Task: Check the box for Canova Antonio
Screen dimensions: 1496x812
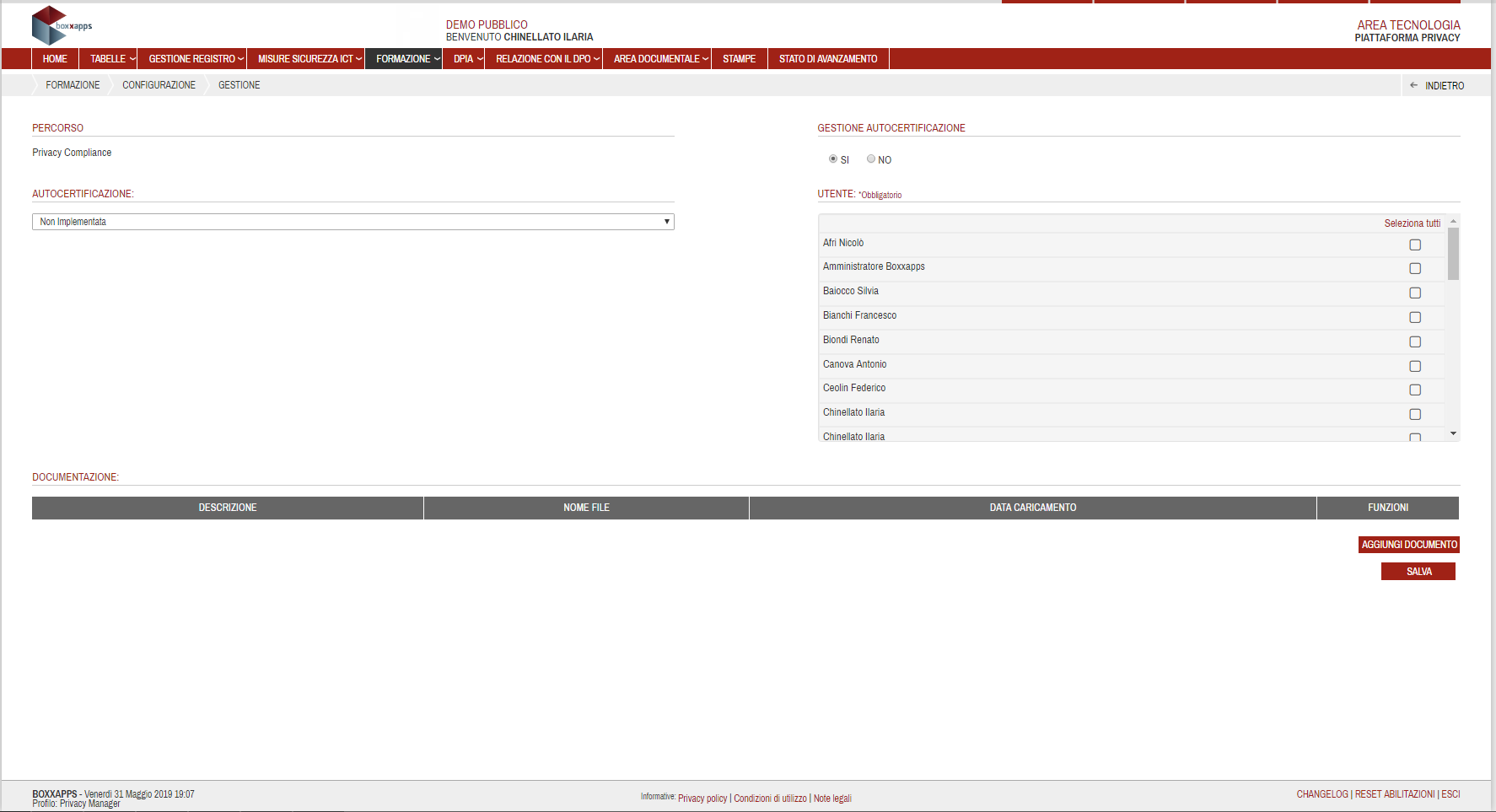Action: tap(1415, 366)
